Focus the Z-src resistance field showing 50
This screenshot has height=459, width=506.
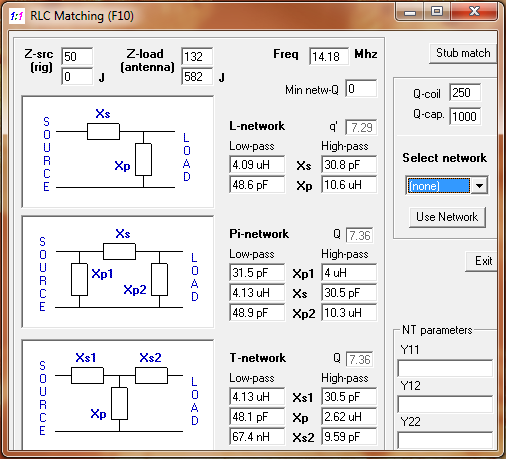(x=77, y=56)
